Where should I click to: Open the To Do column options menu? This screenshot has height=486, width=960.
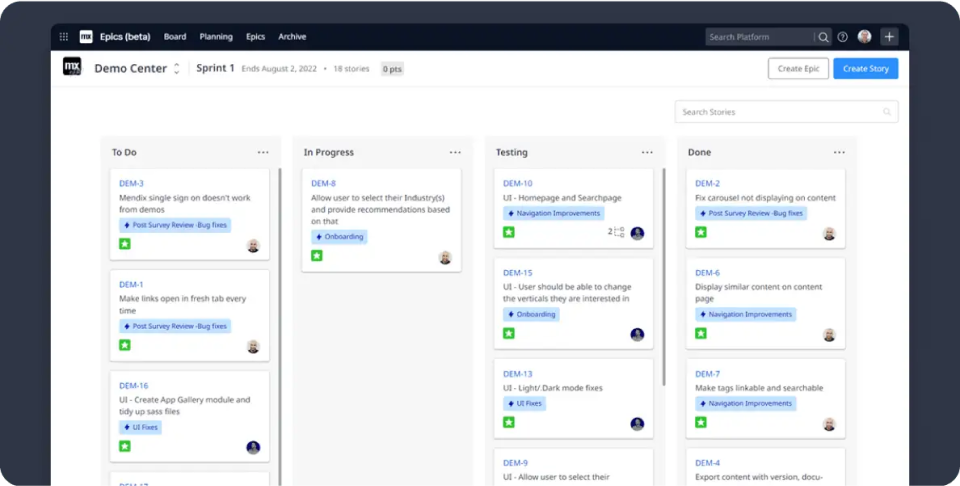(x=263, y=152)
